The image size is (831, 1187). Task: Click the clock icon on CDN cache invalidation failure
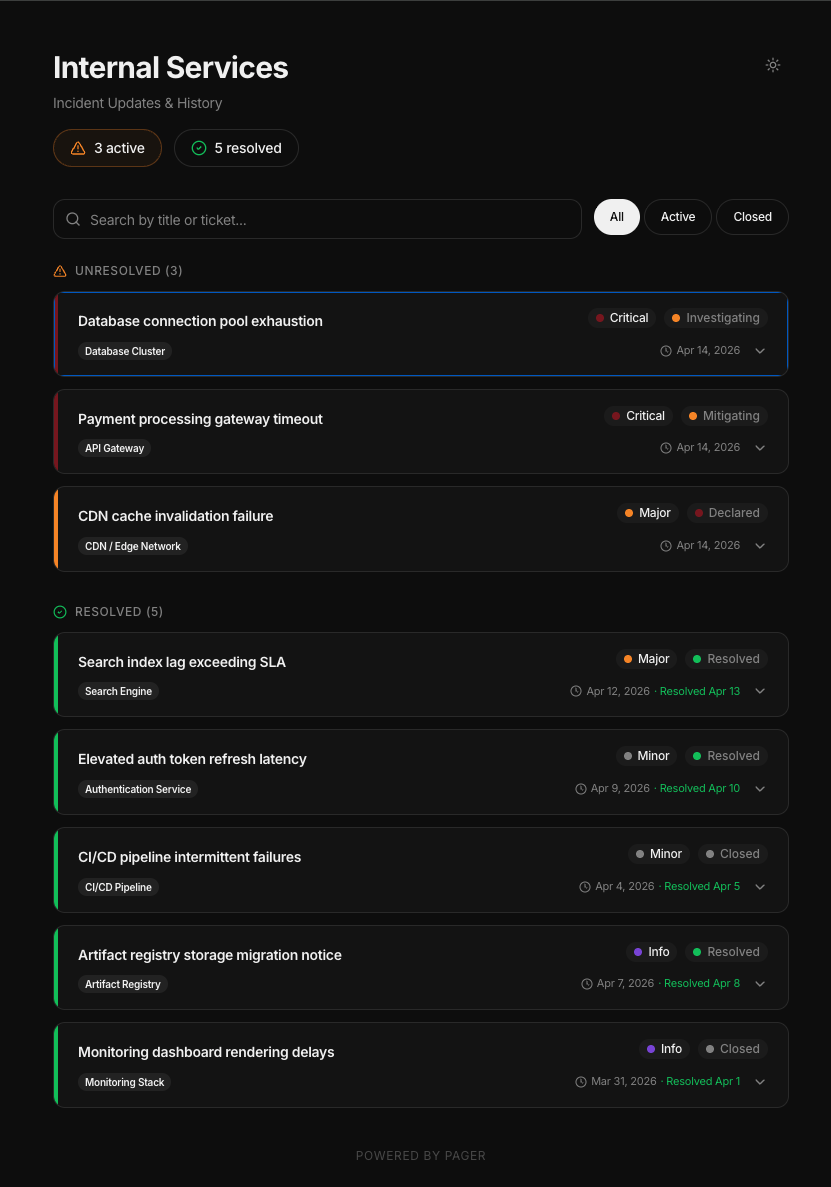665,545
